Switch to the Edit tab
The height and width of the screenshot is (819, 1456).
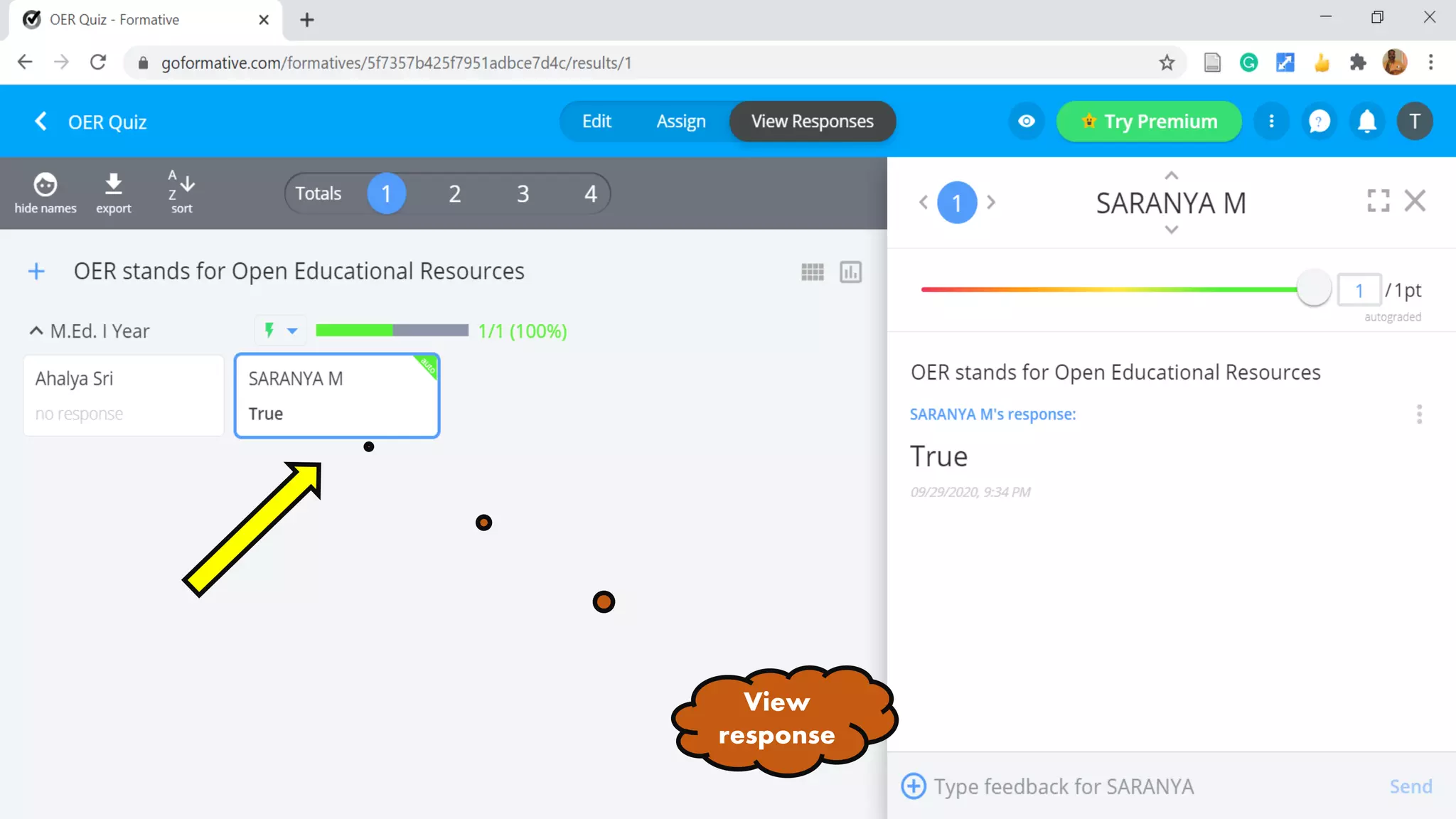tap(596, 122)
